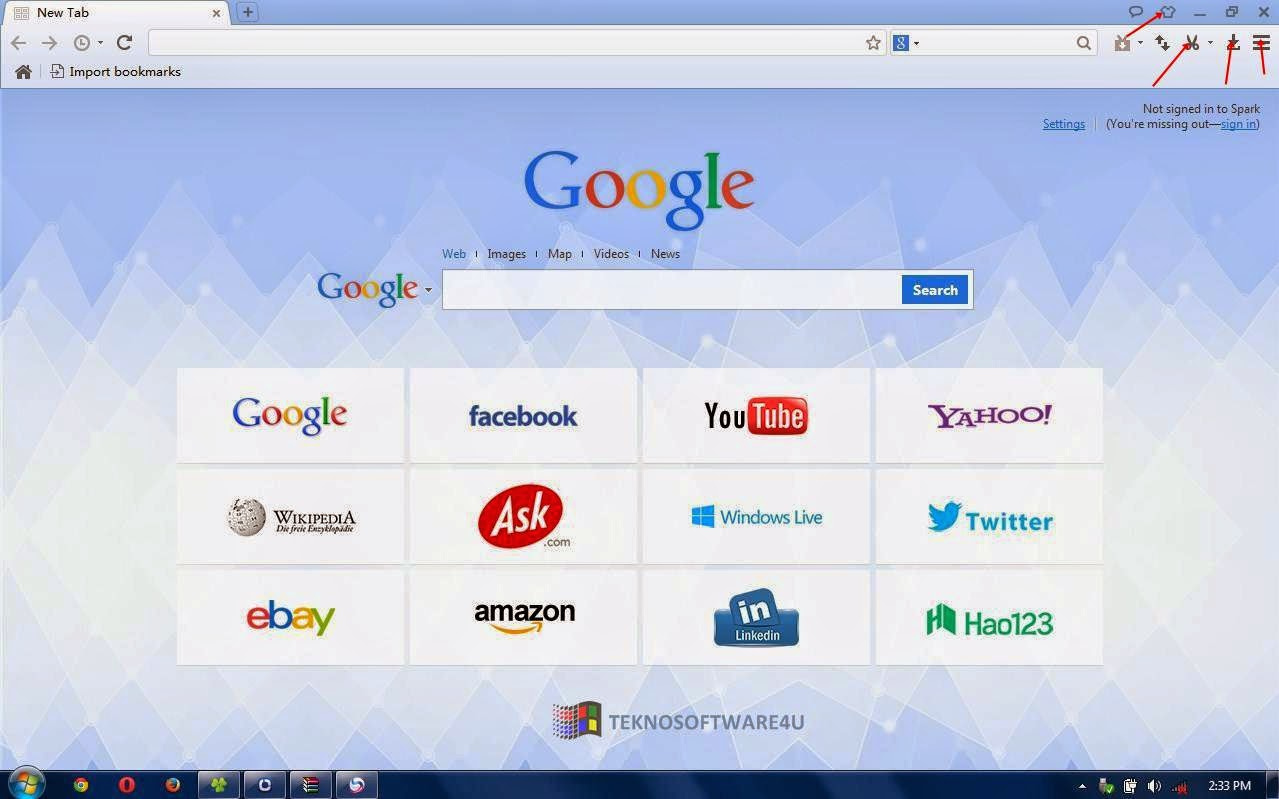The height and width of the screenshot is (799, 1279).
Task: Open the Yahoo! speed dial tile
Action: [x=989, y=415]
